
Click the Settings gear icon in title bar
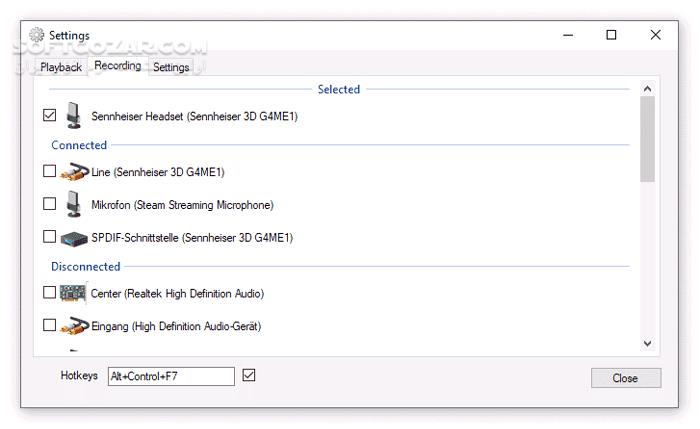(x=36, y=35)
